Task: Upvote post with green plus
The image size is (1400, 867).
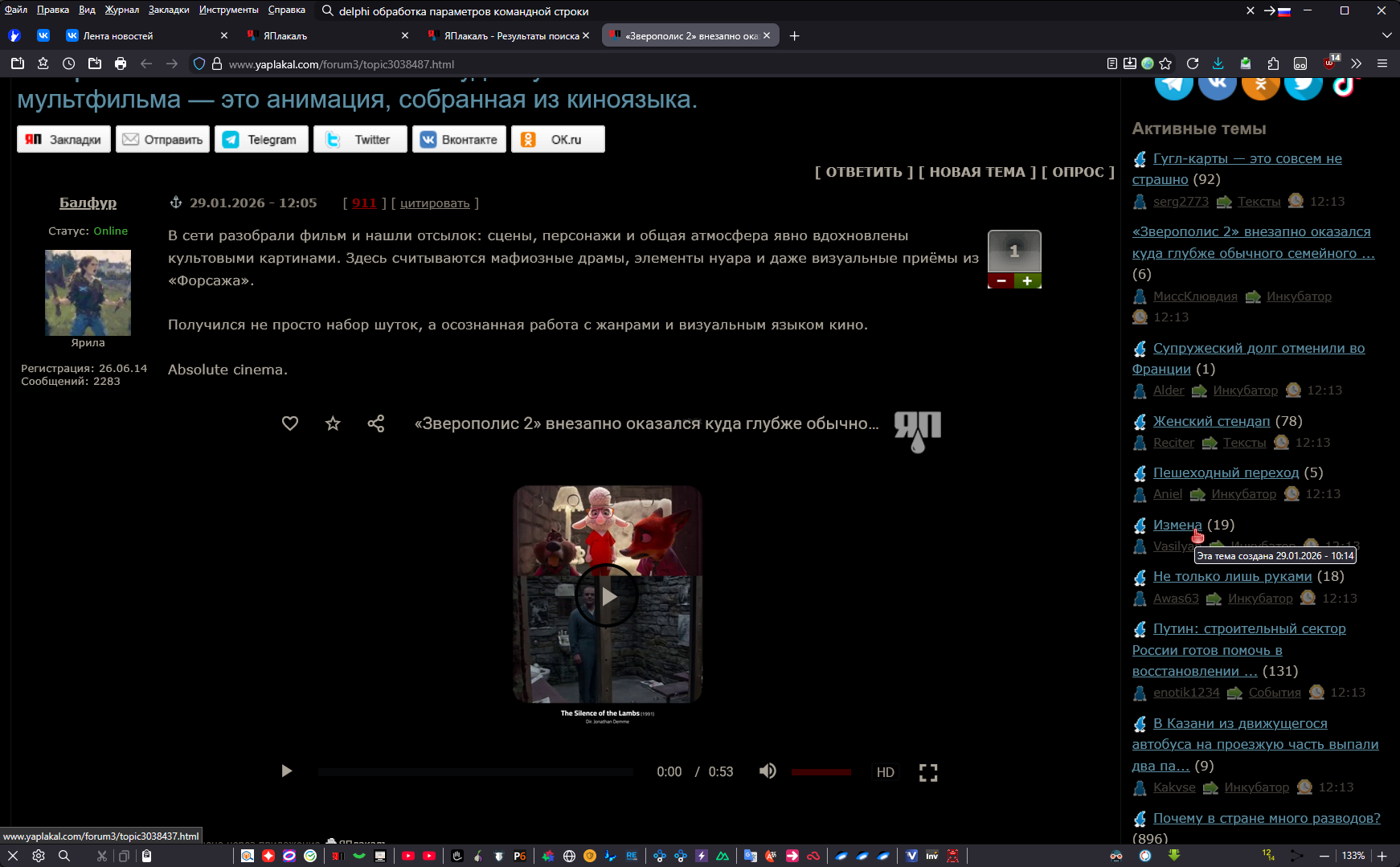Action: pos(1028,281)
